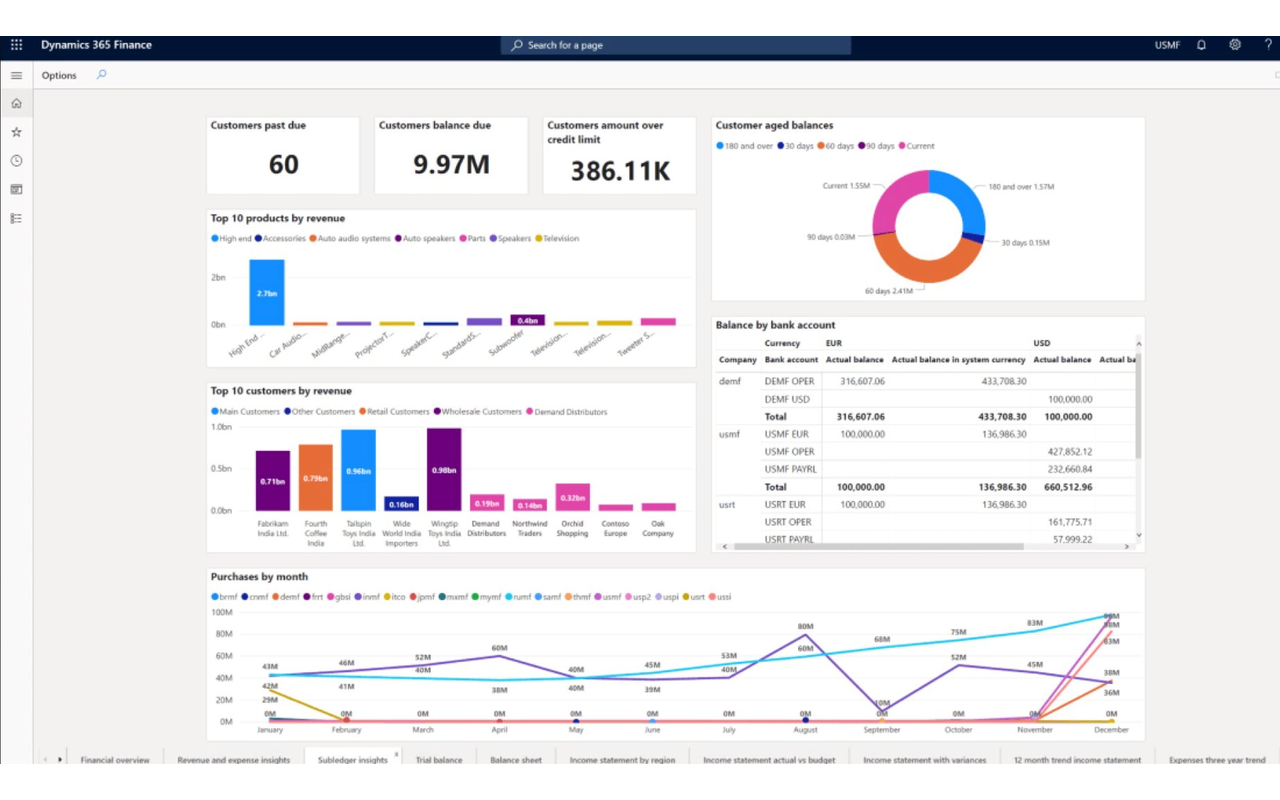Open the Trial balance tab
The width and height of the screenshot is (1280, 800).
click(x=439, y=759)
